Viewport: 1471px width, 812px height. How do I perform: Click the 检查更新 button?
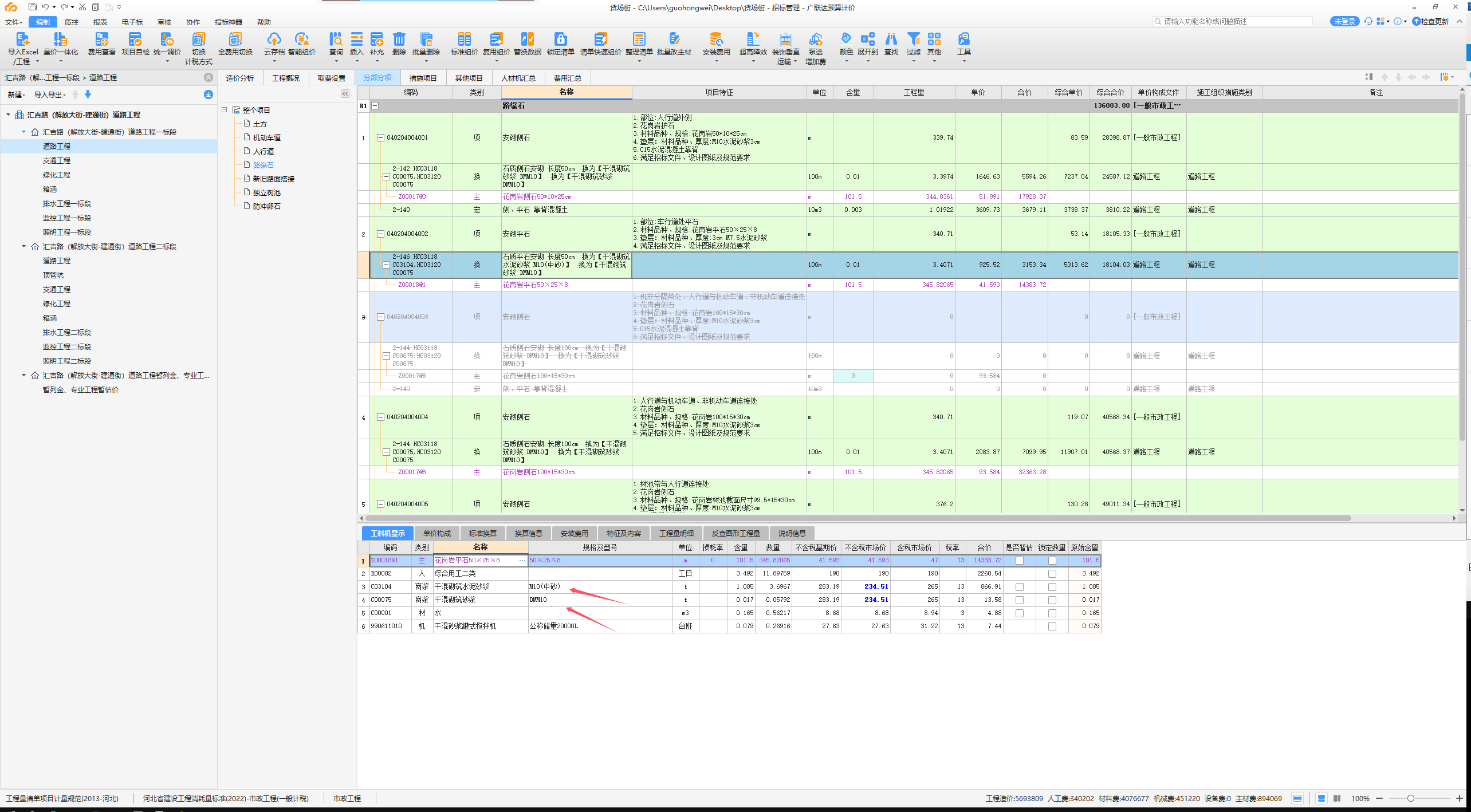1430,21
